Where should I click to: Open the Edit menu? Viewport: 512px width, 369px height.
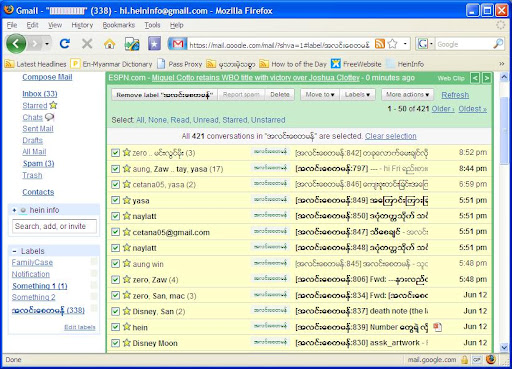(32, 25)
